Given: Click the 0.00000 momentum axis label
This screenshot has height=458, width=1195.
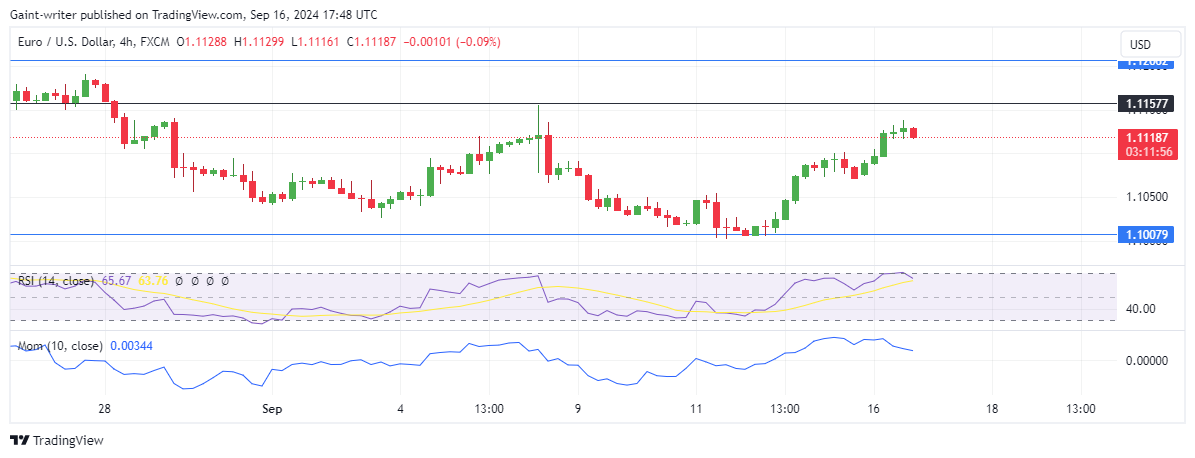Looking at the screenshot, I should pos(1146,360).
